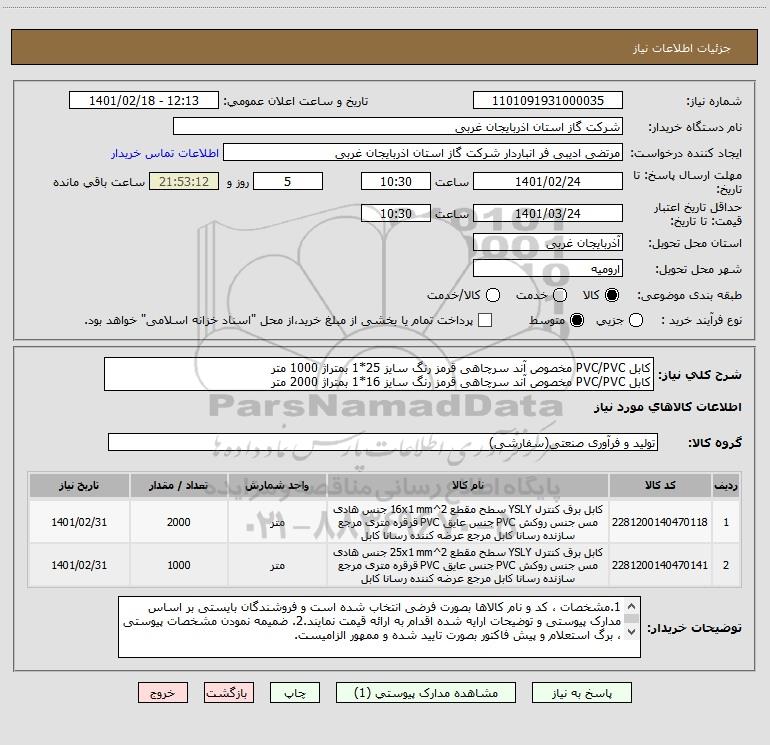Click the general description text box
The image size is (770, 745).
click(379, 374)
